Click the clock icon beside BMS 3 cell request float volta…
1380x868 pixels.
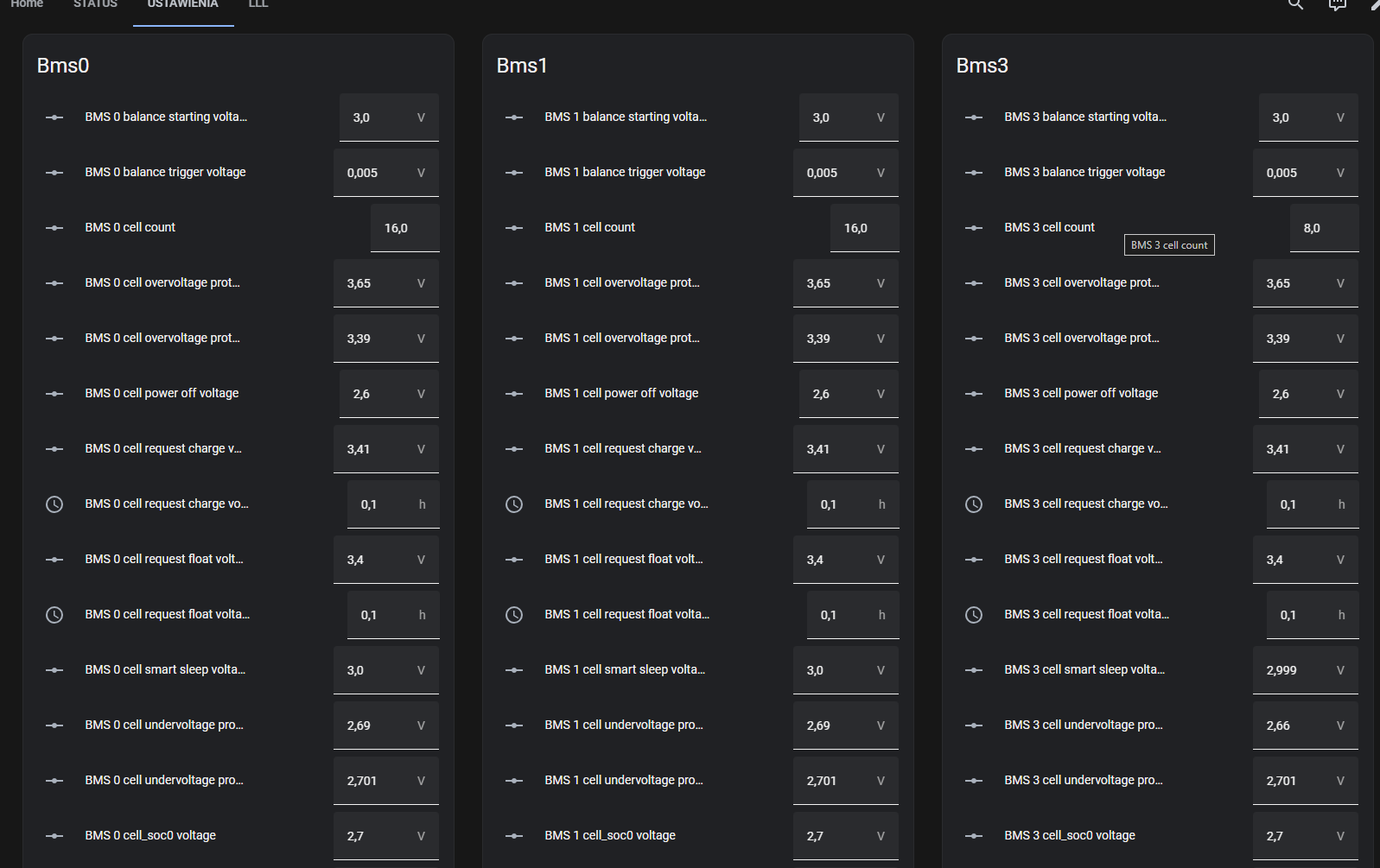(x=974, y=615)
